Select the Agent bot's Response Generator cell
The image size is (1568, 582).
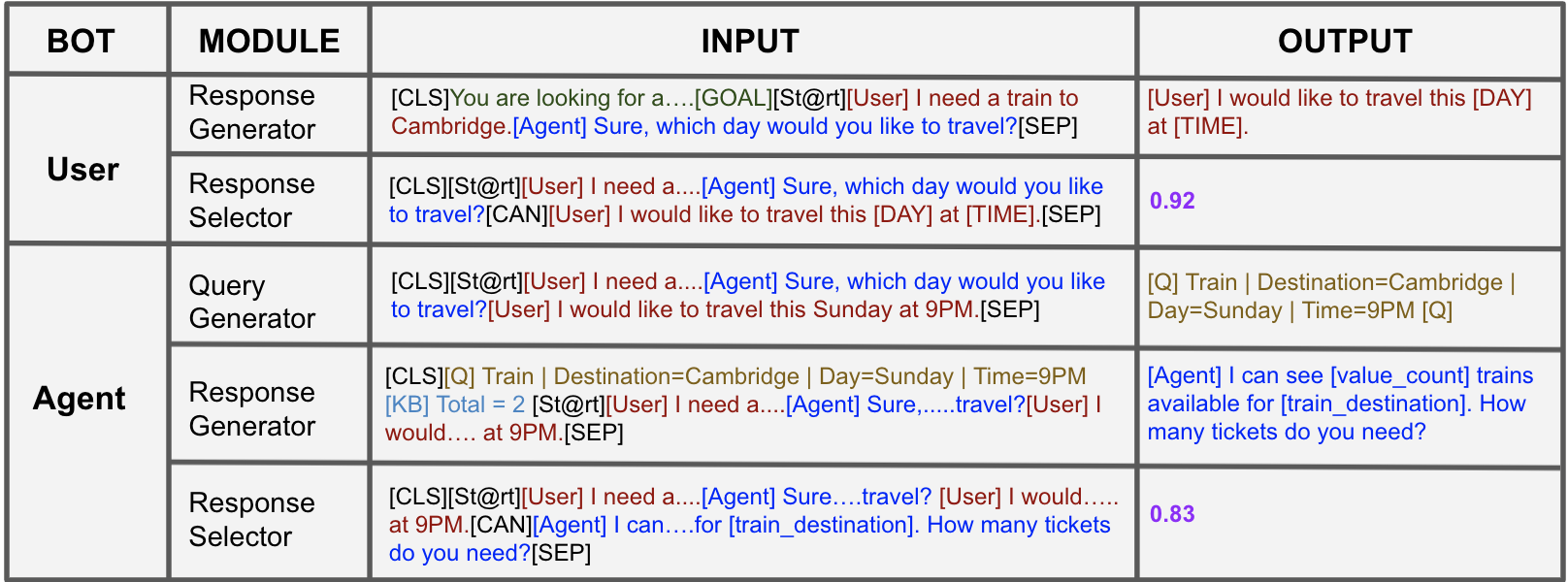click(252, 409)
